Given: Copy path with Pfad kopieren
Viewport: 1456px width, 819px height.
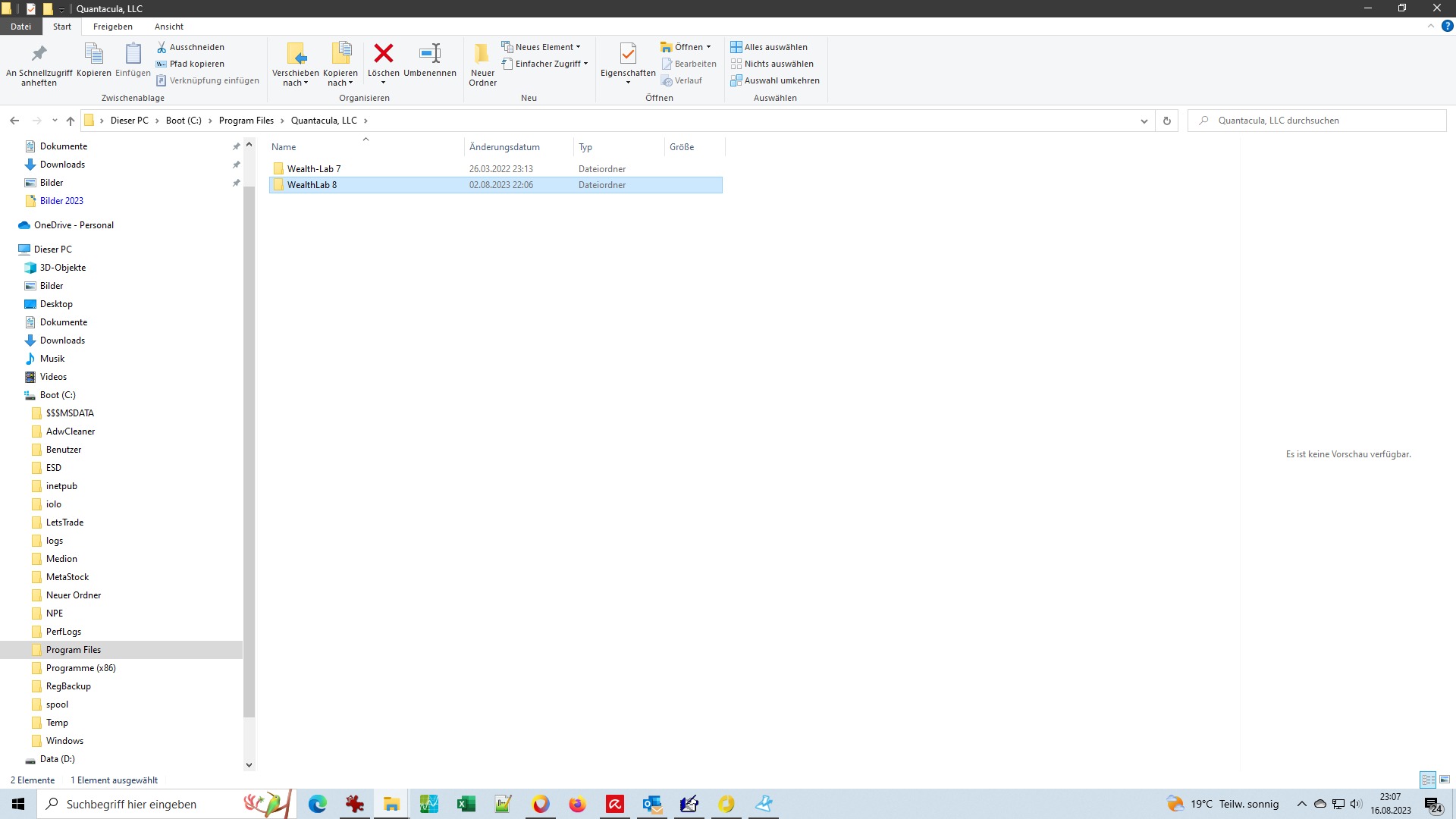Looking at the screenshot, I should 190,64.
